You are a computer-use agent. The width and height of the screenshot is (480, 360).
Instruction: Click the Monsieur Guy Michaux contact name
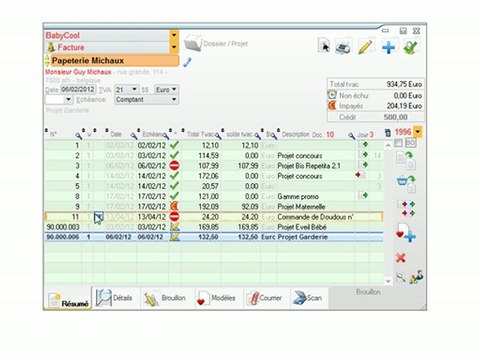click(x=78, y=72)
